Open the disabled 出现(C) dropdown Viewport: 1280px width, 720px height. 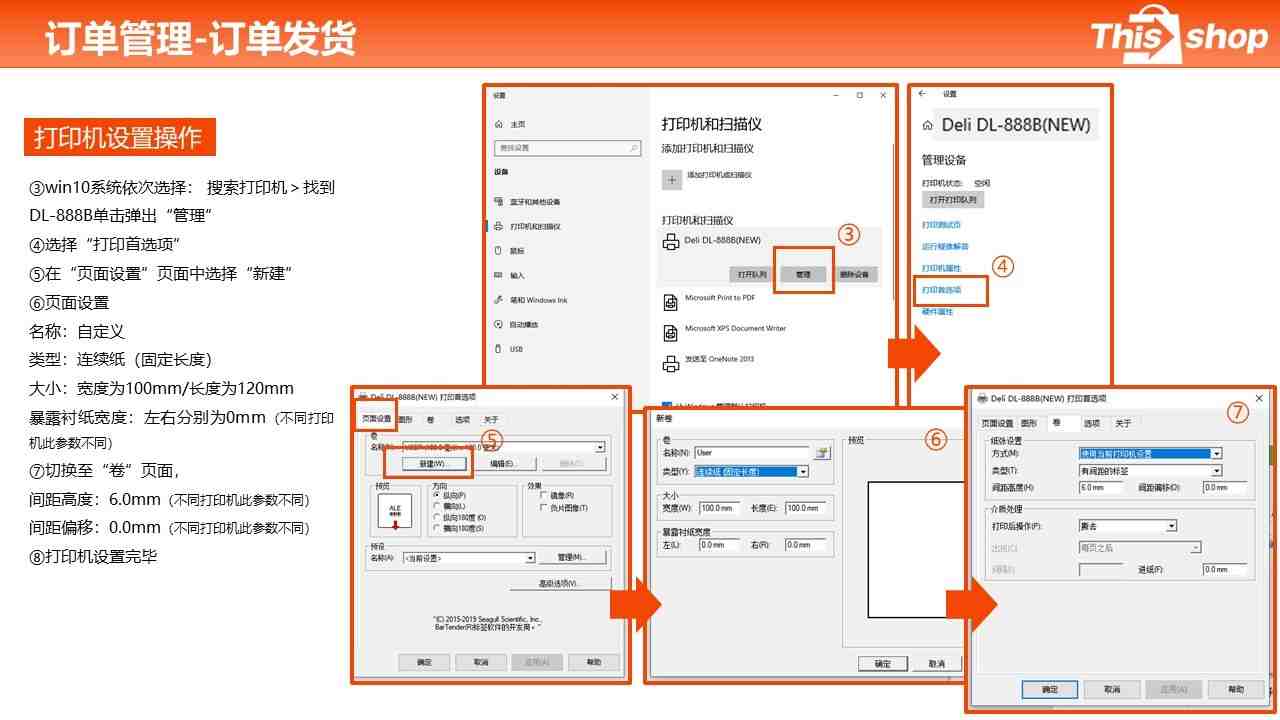pos(1195,548)
